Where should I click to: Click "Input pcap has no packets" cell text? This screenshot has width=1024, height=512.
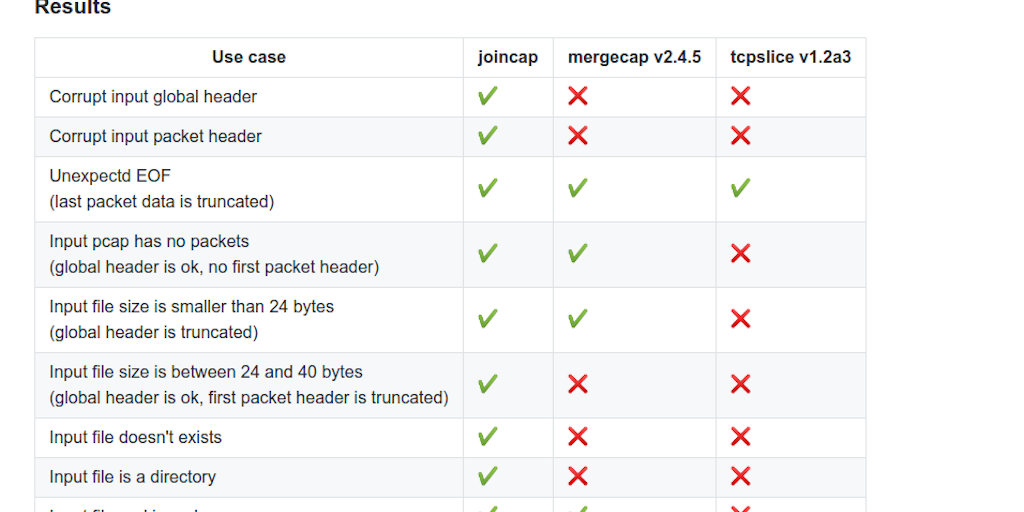pyautogui.click(x=149, y=241)
